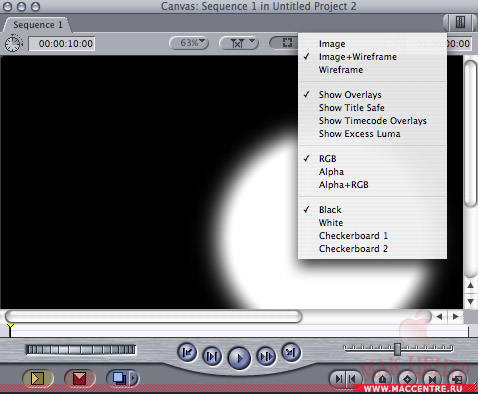
Task: Click the shuttle control slider handle
Action: click(x=397, y=349)
